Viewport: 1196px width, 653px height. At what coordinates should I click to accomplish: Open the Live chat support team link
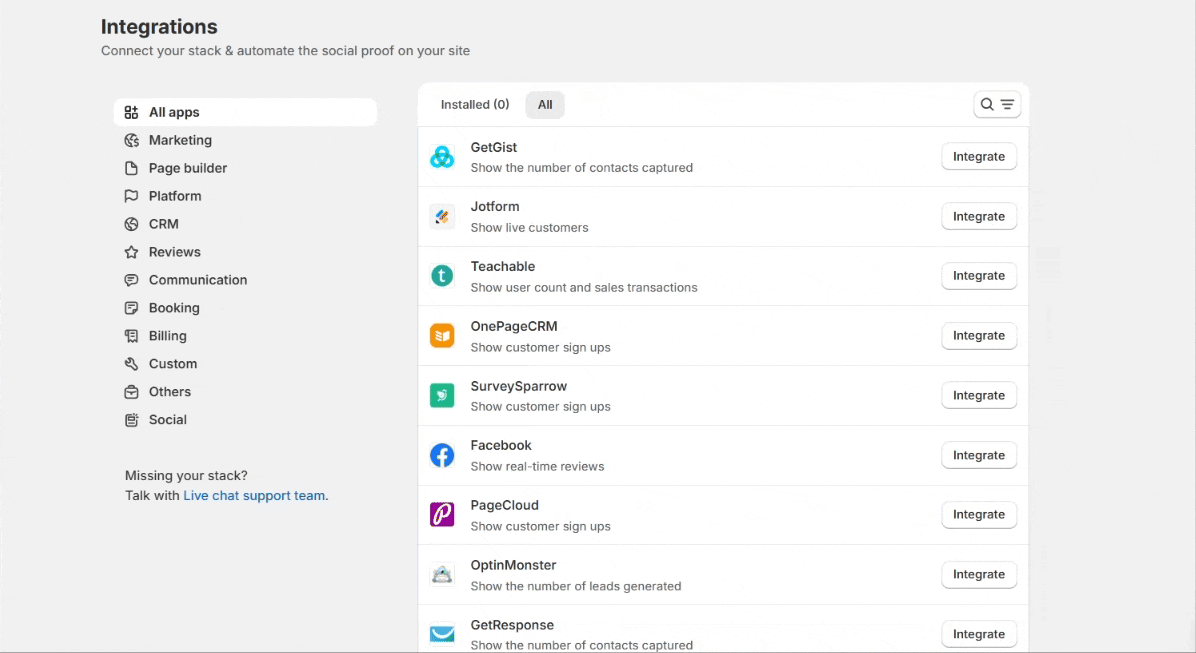pyautogui.click(x=255, y=496)
